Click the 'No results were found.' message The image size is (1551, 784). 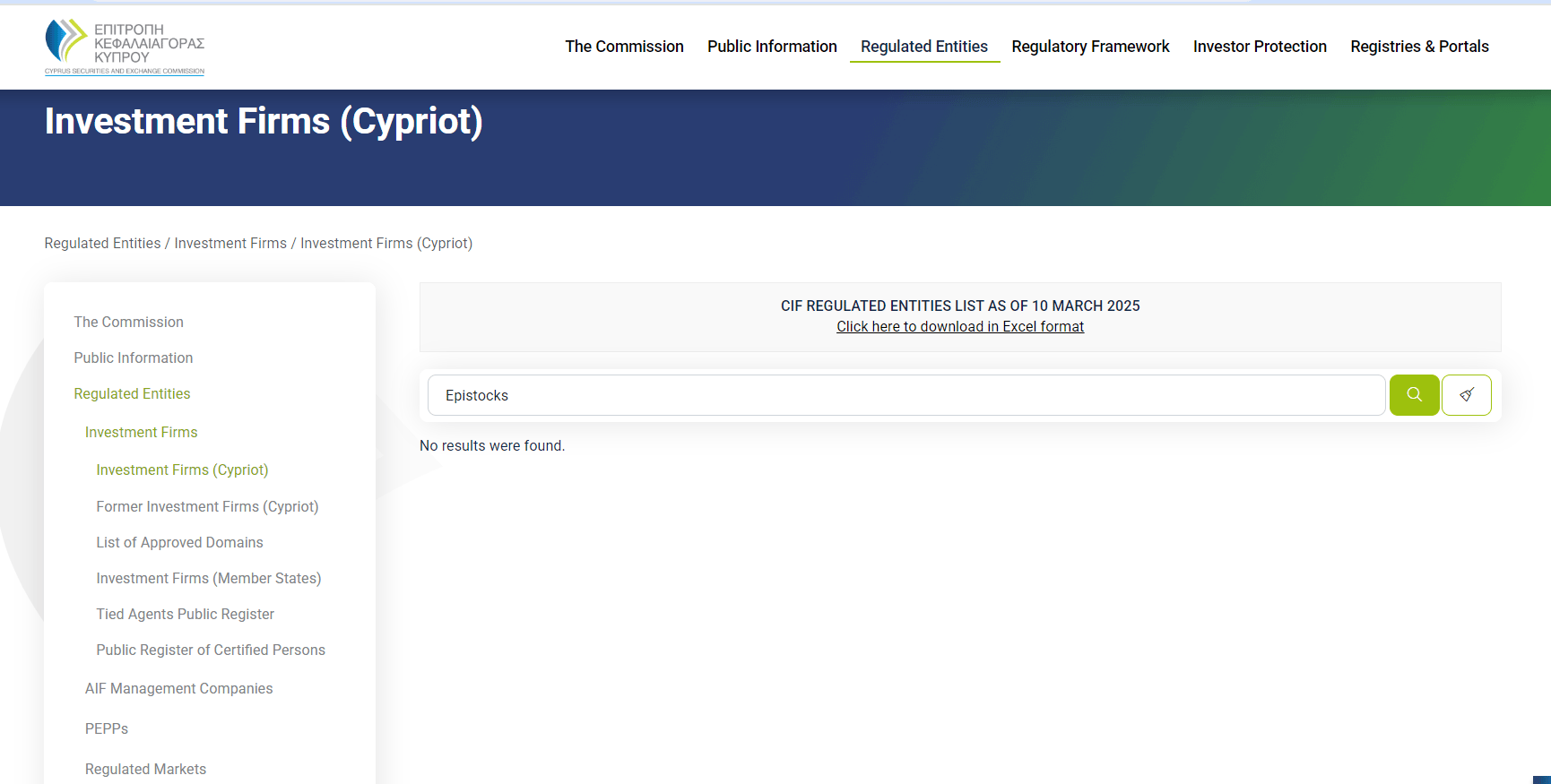click(492, 445)
